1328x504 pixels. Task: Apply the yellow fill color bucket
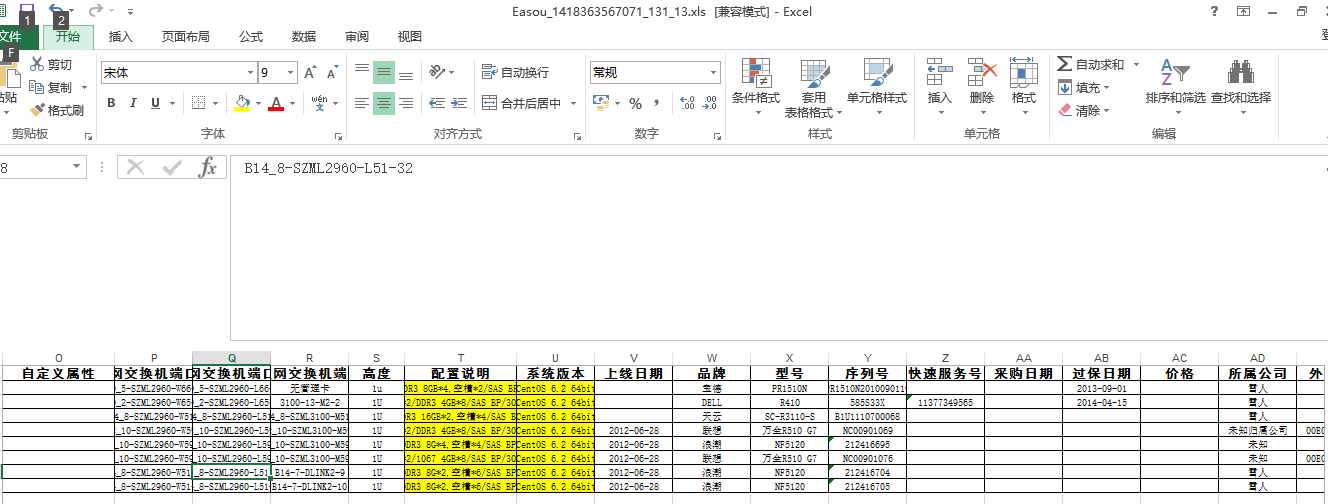[241, 103]
